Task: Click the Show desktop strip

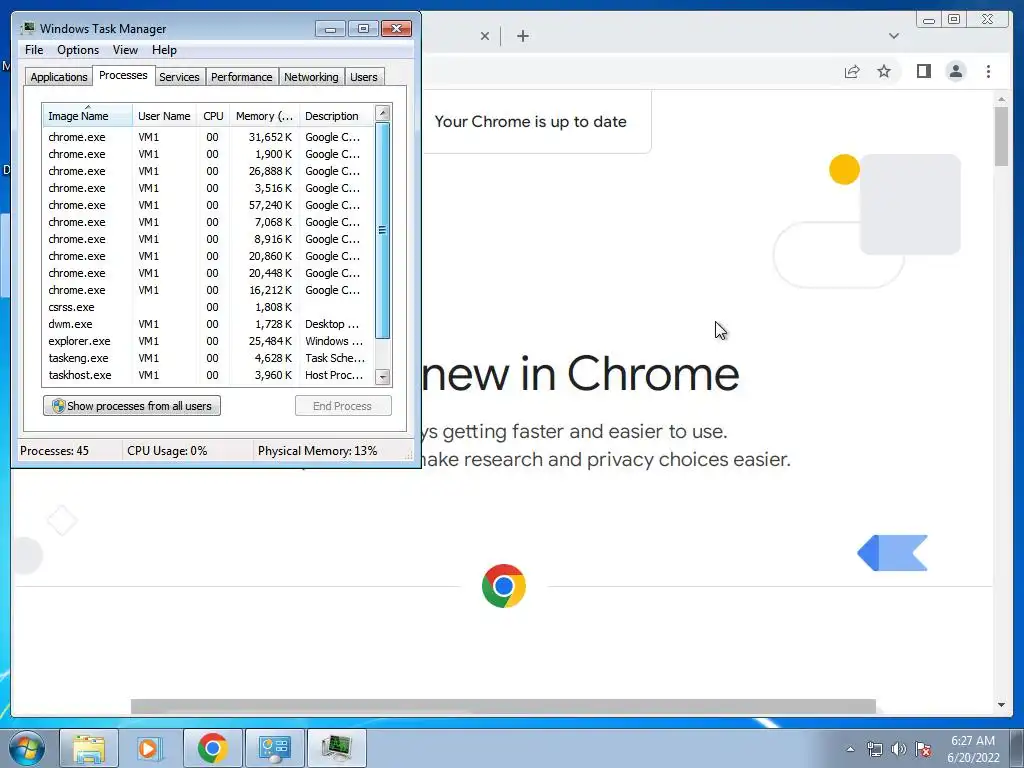Action: (1017, 749)
